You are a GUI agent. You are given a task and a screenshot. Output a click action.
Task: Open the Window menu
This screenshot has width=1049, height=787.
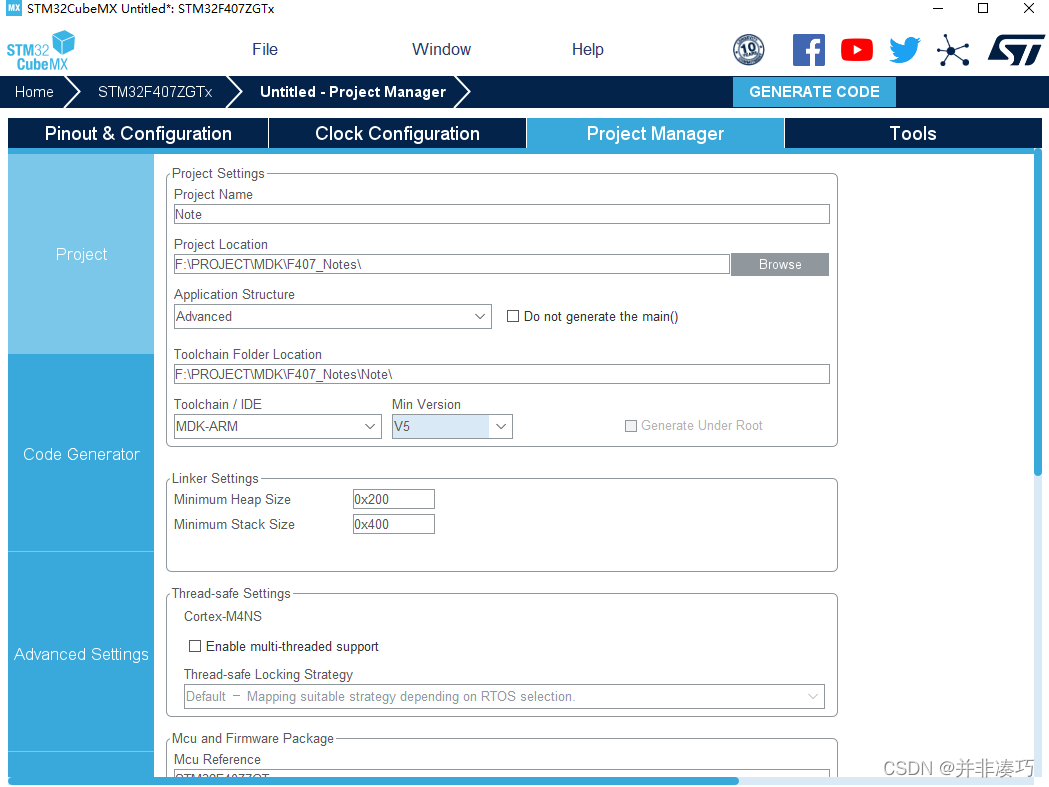coord(442,50)
